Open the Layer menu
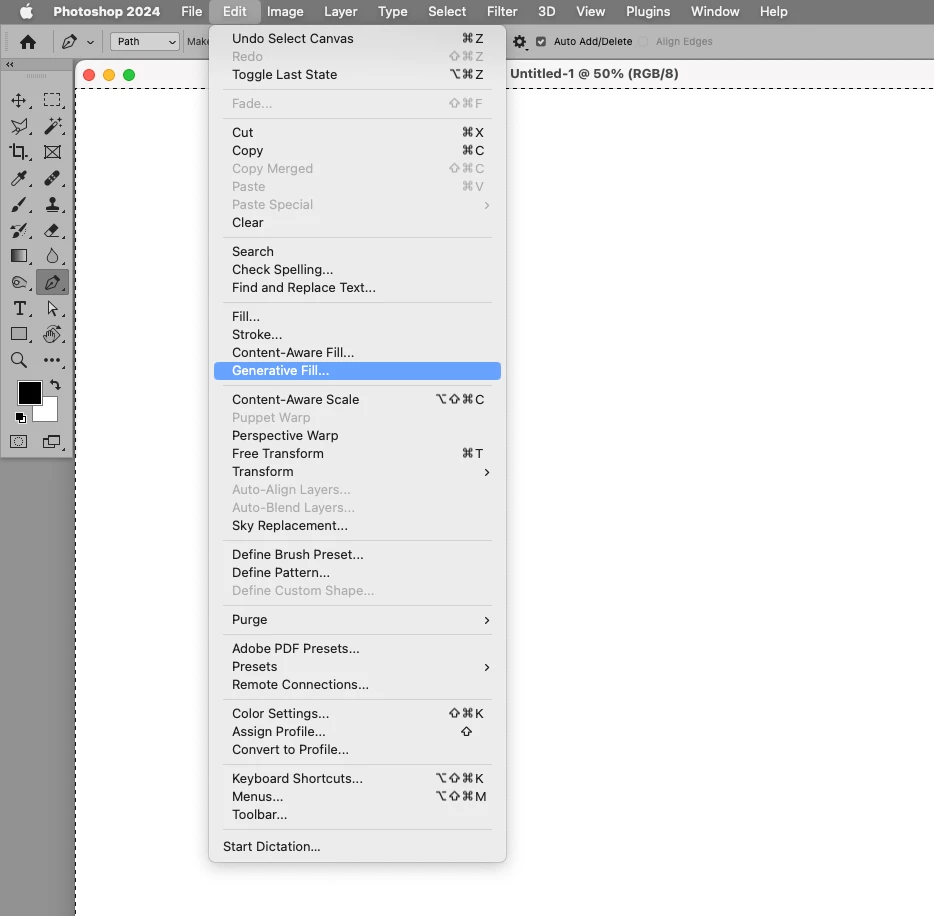Screen dimensions: 934x916 pos(341,11)
